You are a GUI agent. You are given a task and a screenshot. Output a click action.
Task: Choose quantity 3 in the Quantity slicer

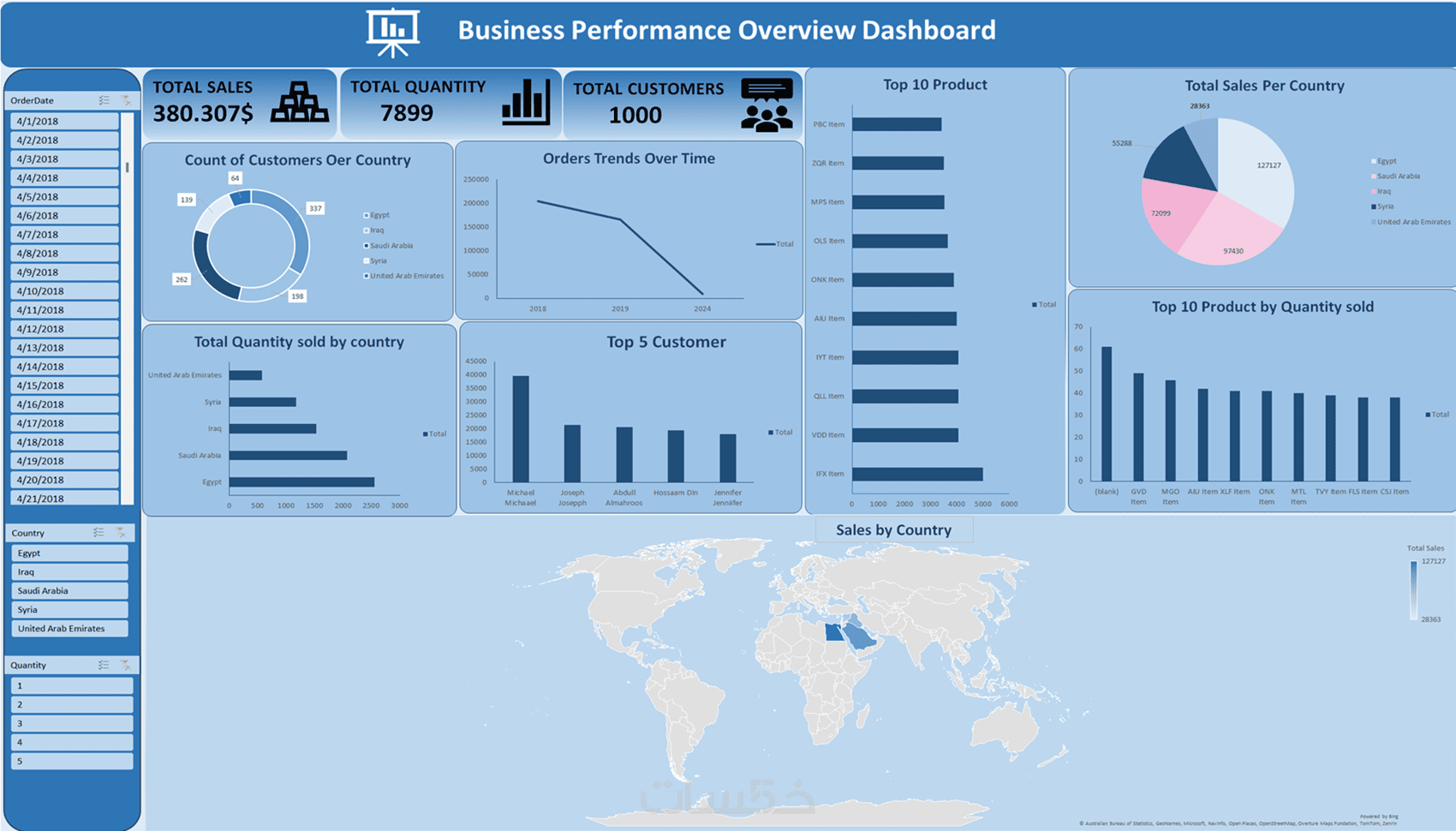coord(72,724)
